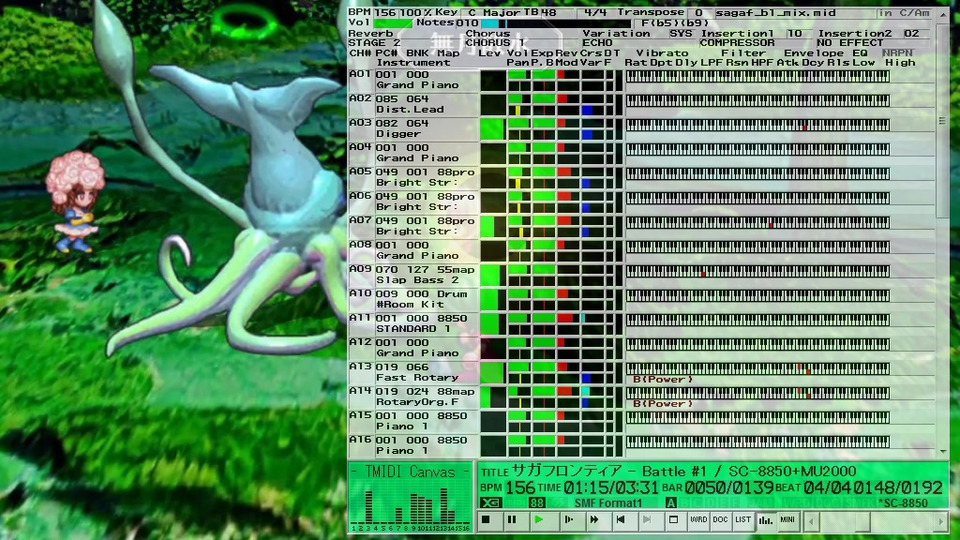Screen dimensions: 960x540
Task: Click the B(Power) chord label under A14
Action: coord(663,403)
